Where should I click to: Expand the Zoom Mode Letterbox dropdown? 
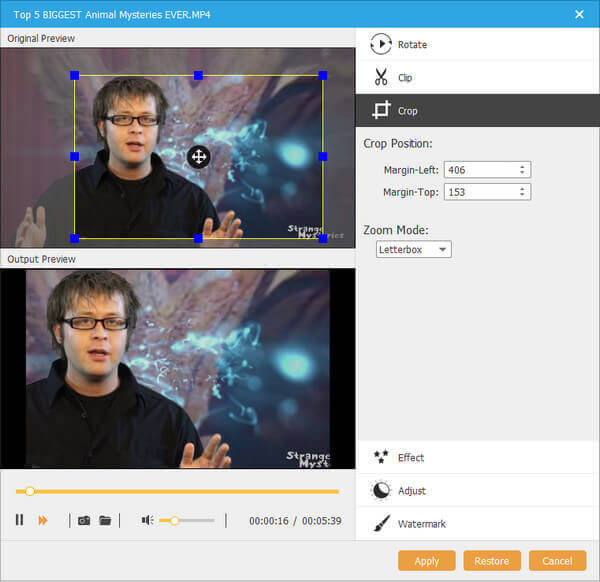coord(414,249)
